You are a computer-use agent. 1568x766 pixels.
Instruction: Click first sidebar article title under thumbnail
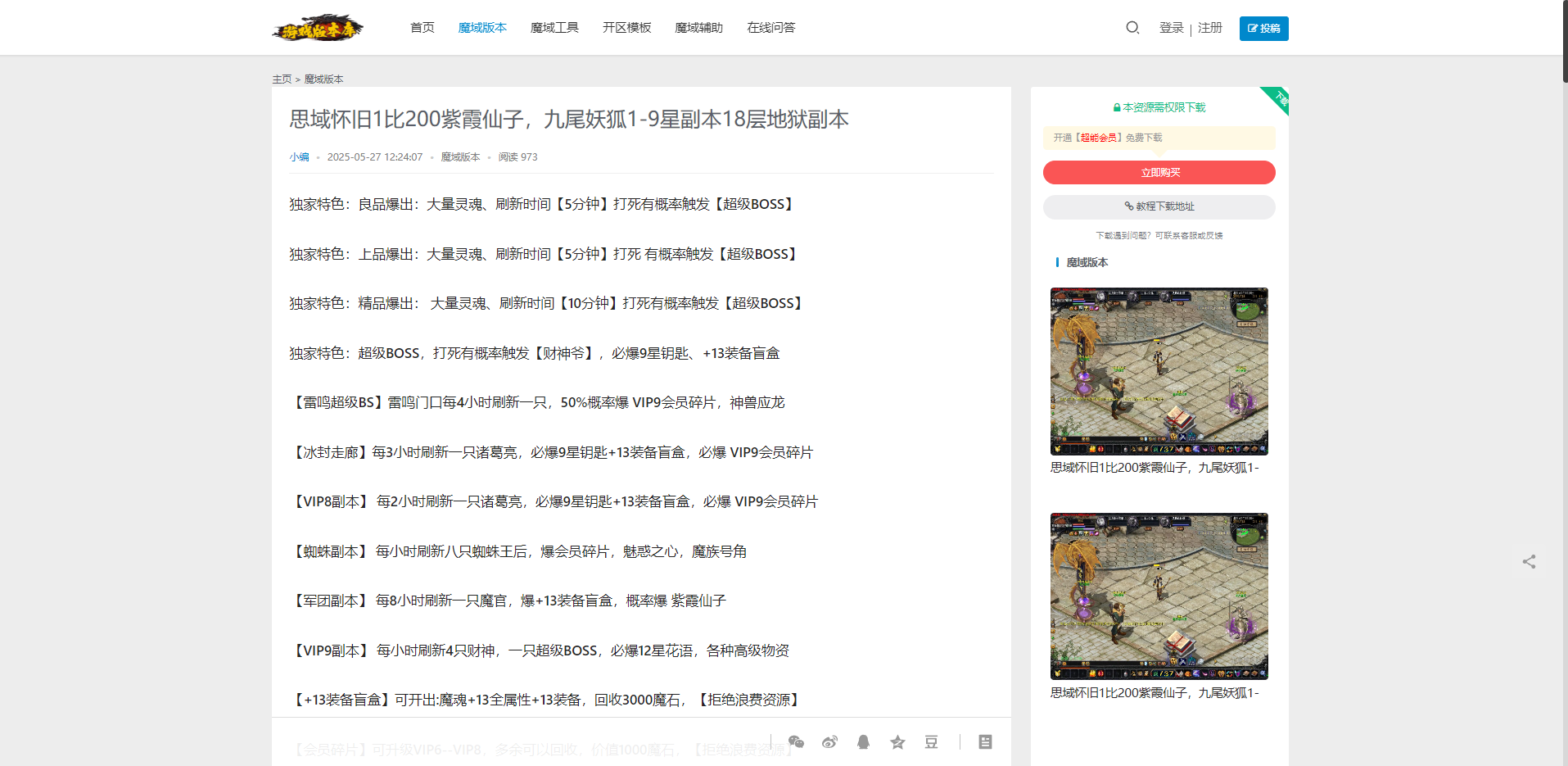click(x=1155, y=468)
